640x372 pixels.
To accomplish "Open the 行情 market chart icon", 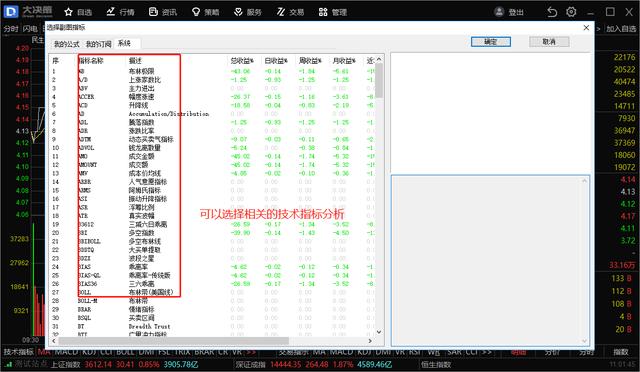I will click(x=111, y=12).
